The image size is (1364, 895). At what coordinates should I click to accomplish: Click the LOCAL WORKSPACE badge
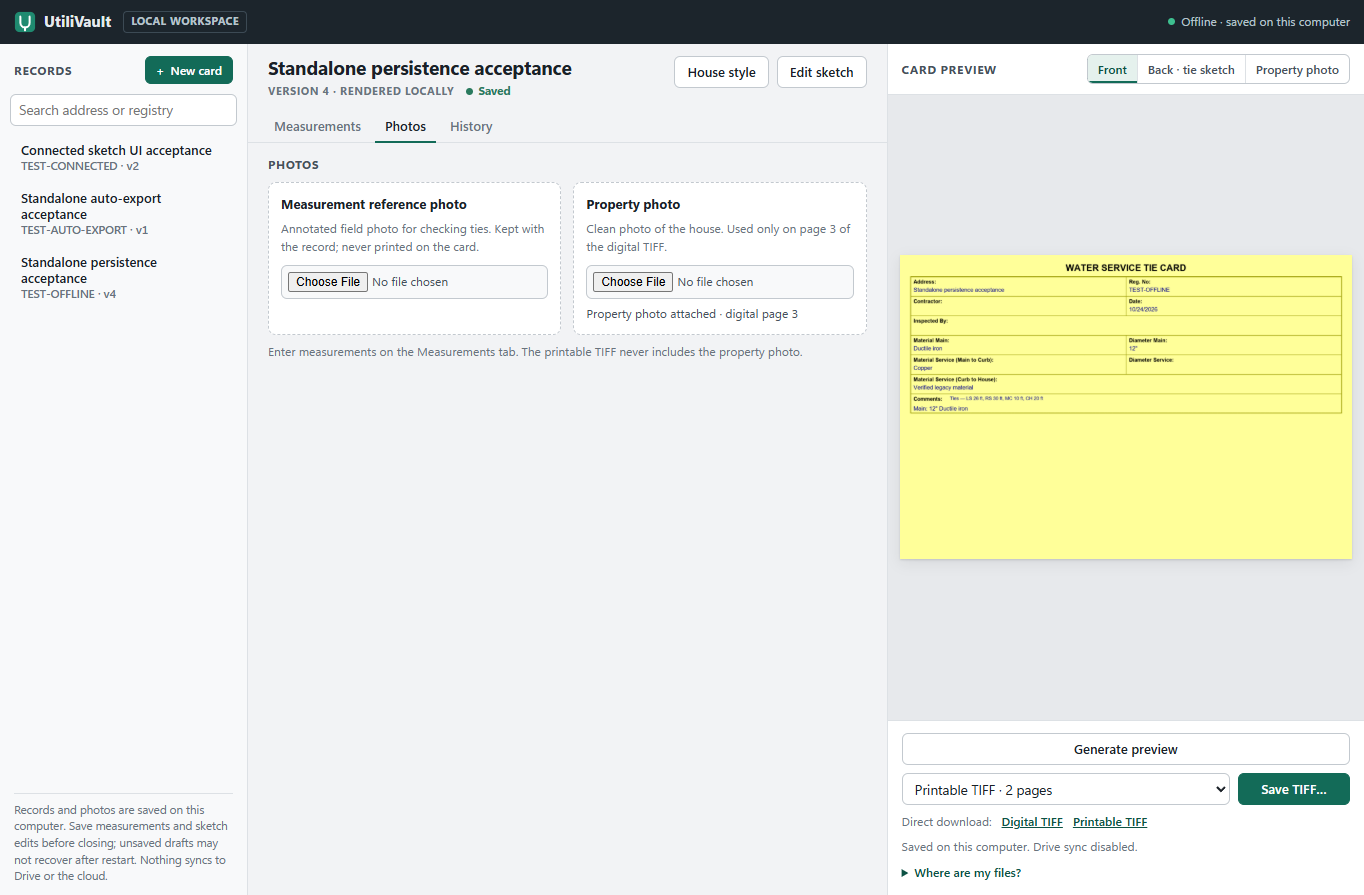[185, 22]
